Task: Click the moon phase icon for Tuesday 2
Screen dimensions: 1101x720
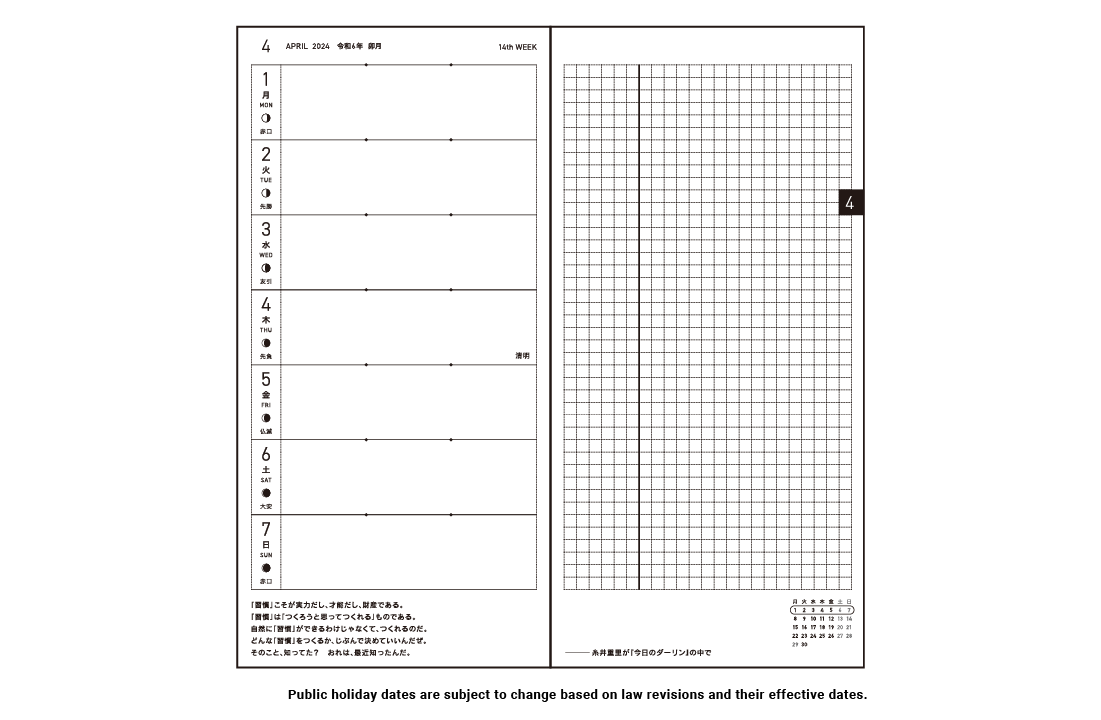Action: (x=266, y=193)
